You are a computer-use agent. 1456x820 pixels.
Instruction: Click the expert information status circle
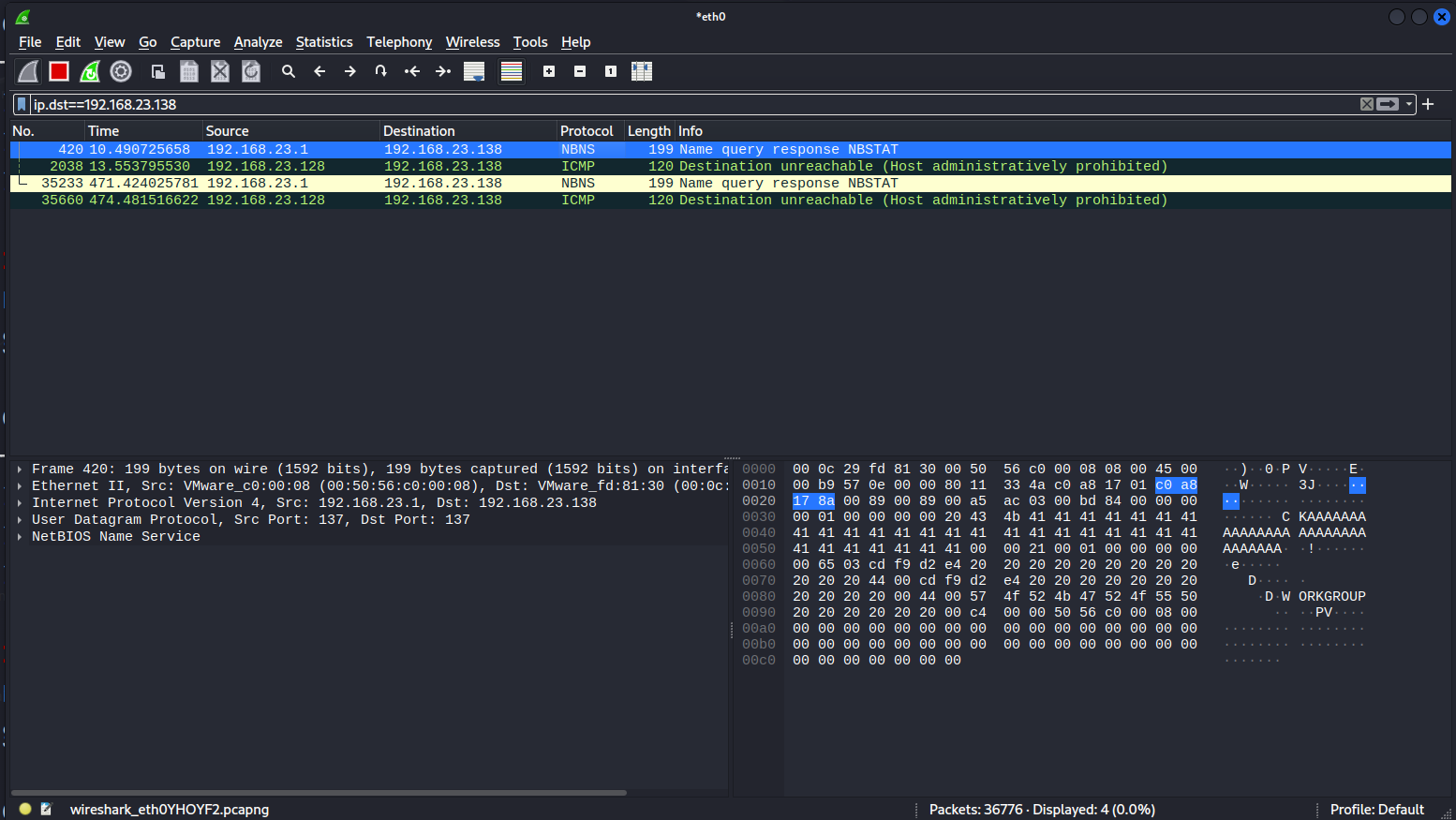(25, 809)
